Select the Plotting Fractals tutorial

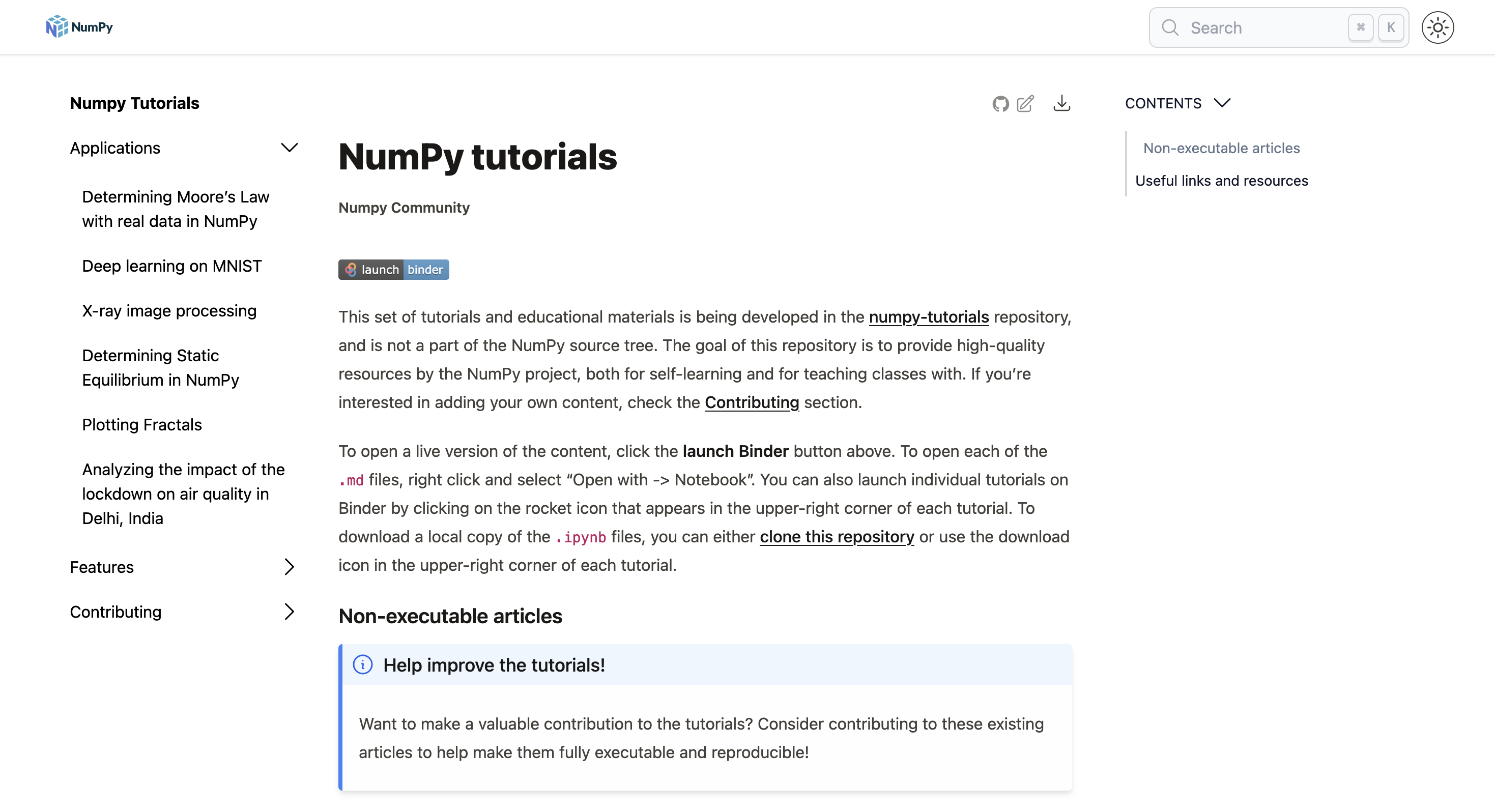(x=141, y=424)
